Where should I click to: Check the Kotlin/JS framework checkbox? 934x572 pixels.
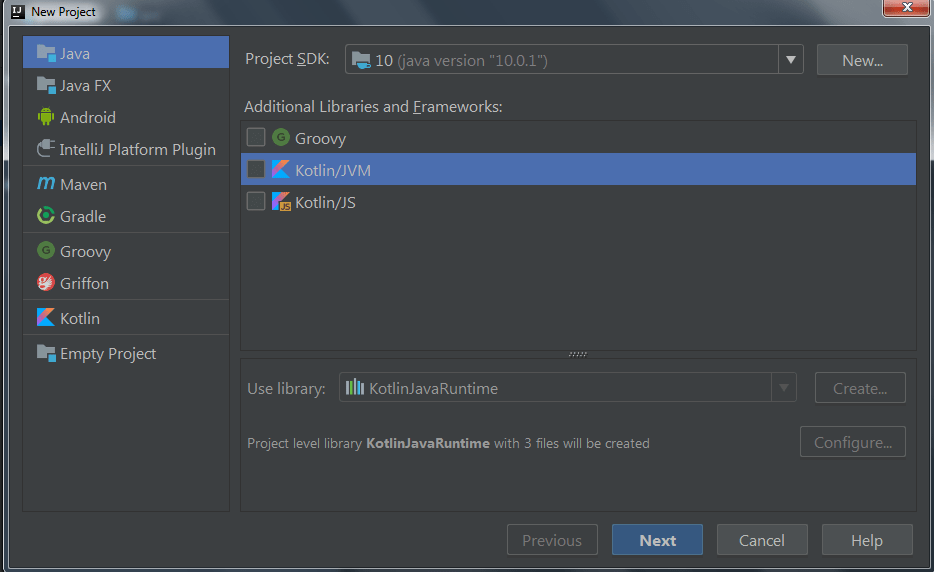(256, 201)
